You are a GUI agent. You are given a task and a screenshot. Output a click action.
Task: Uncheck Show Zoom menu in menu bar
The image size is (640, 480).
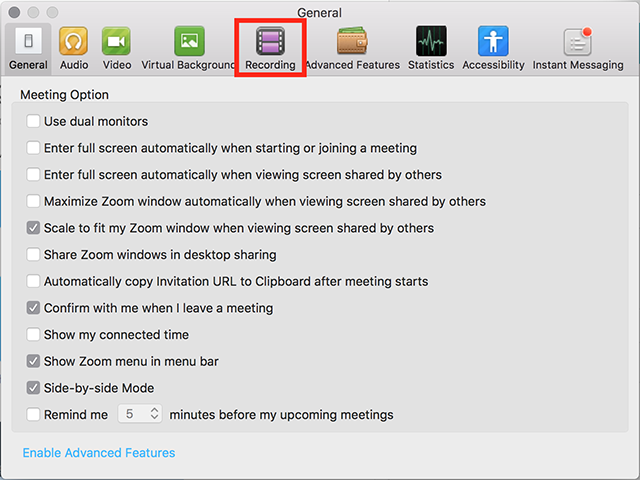[34, 361]
